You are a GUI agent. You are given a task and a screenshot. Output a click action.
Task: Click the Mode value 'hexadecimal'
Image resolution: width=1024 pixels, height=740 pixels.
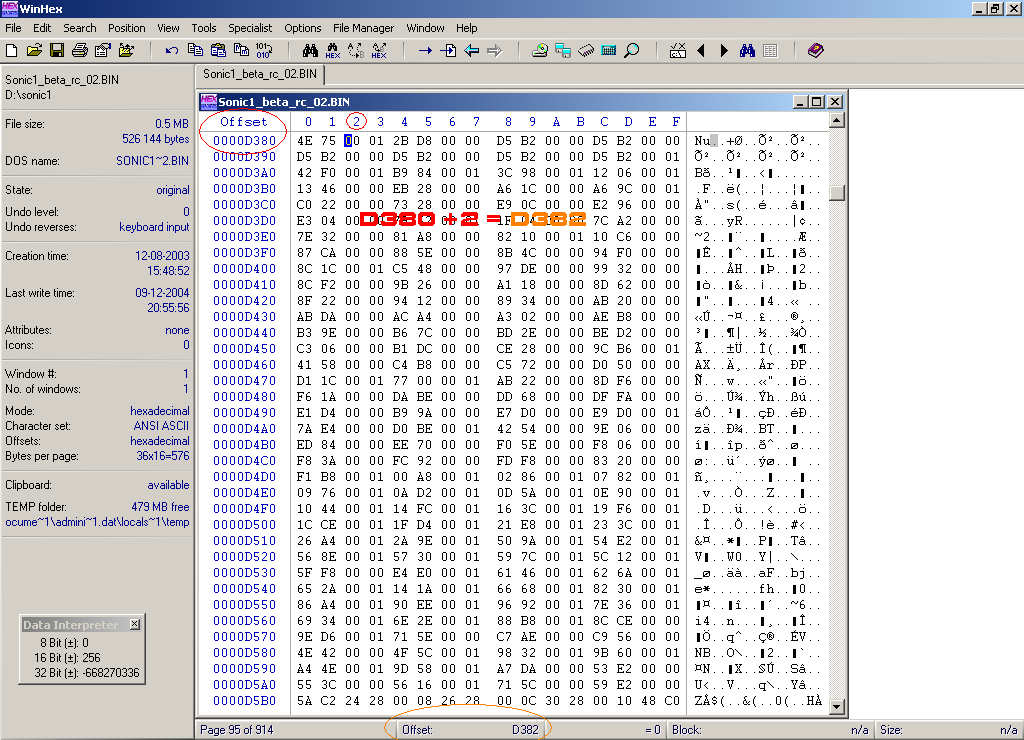point(159,411)
